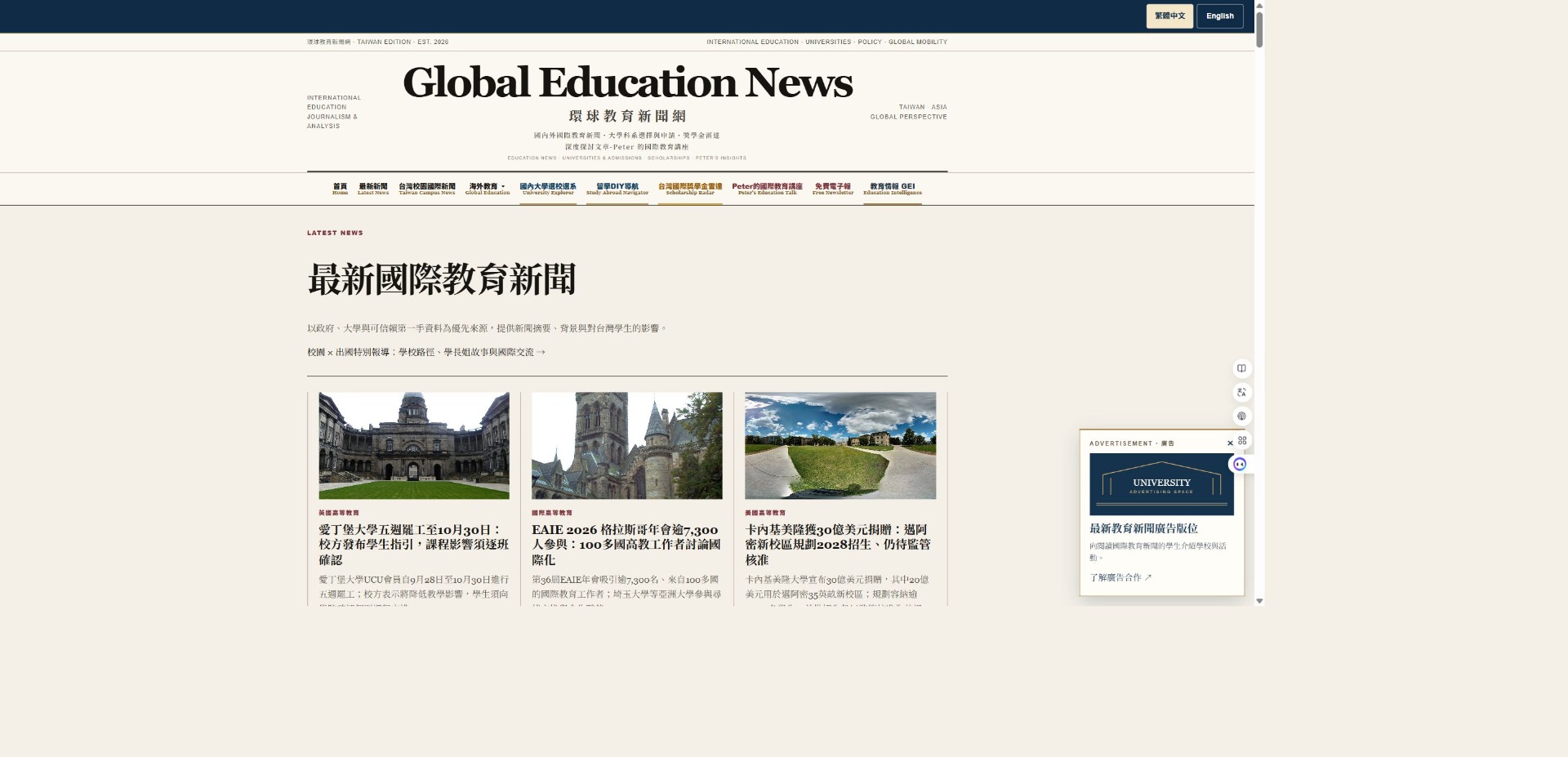Click the purple assistant face icon
This screenshot has height=757, width=1568.
tap(1240, 464)
